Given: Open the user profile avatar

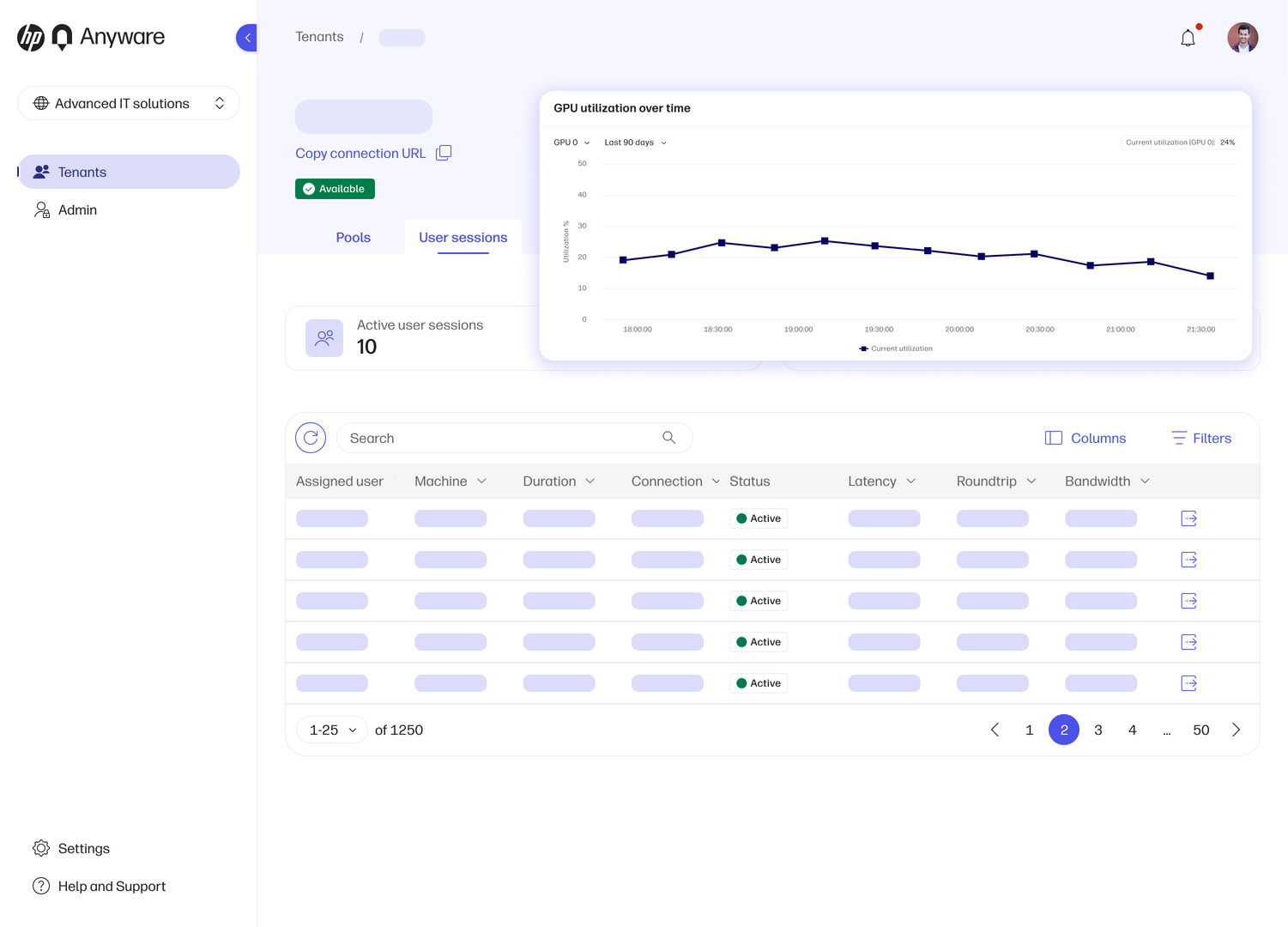Looking at the screenshot, I should (x=1242, y=38).
